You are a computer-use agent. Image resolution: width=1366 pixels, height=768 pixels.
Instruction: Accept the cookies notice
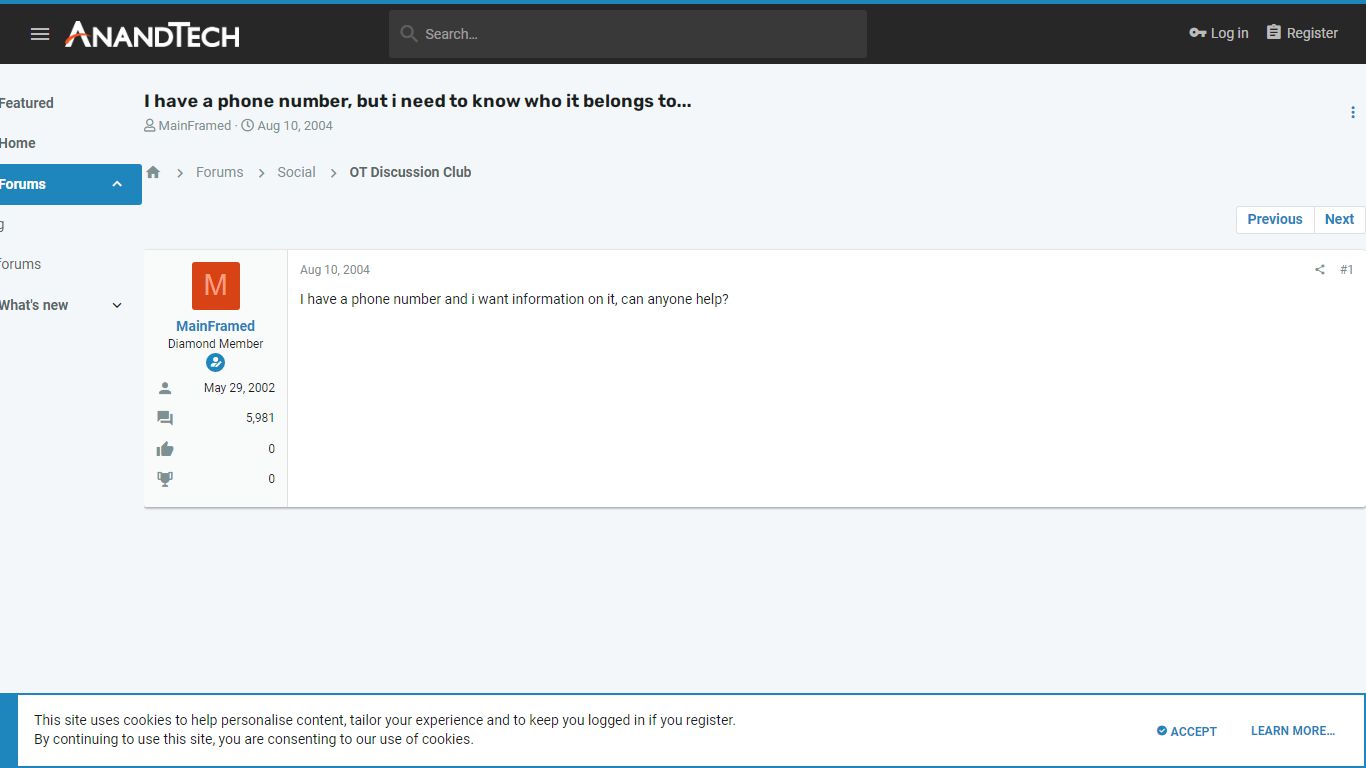[1187, 731]
